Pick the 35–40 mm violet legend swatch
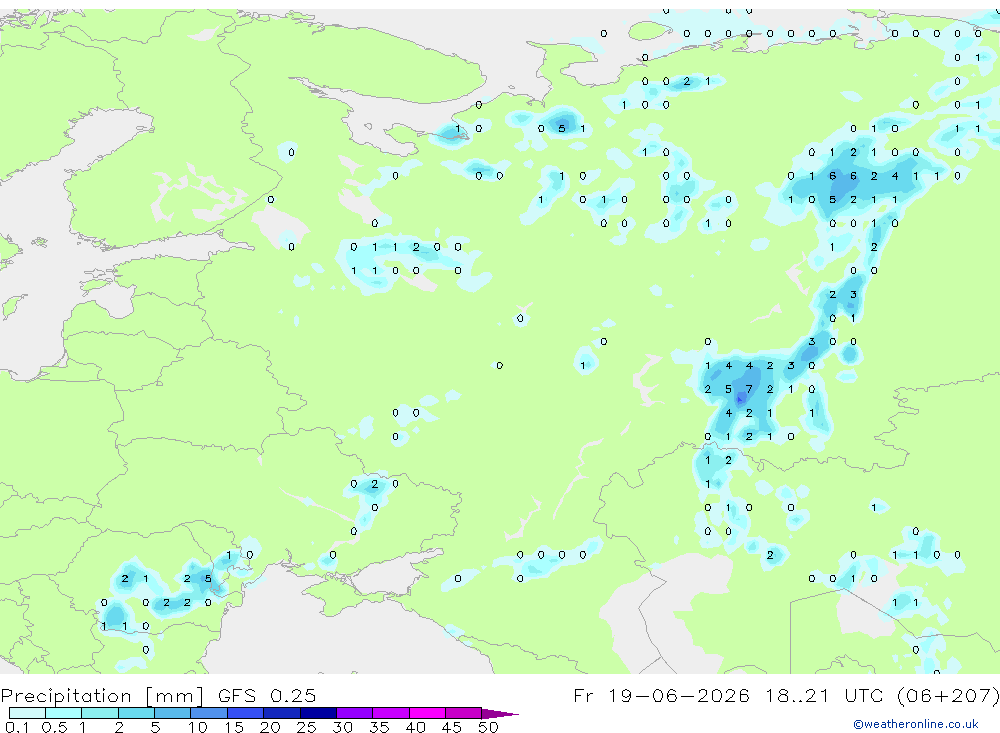Viewport: 1000px width, 733px height. click(391, 713)
